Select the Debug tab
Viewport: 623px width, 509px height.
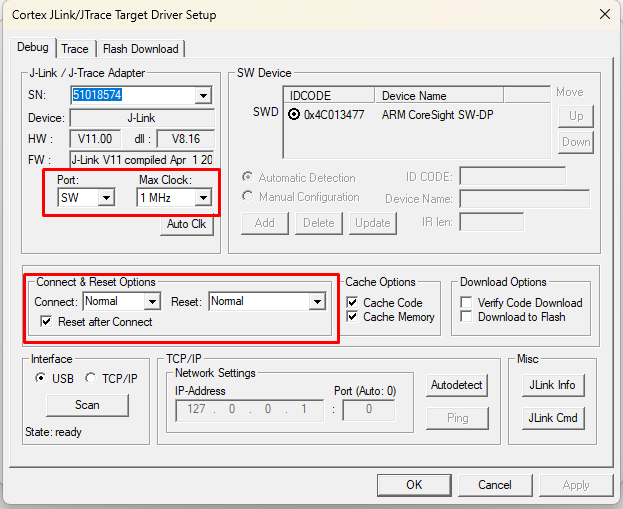point(33,47)
